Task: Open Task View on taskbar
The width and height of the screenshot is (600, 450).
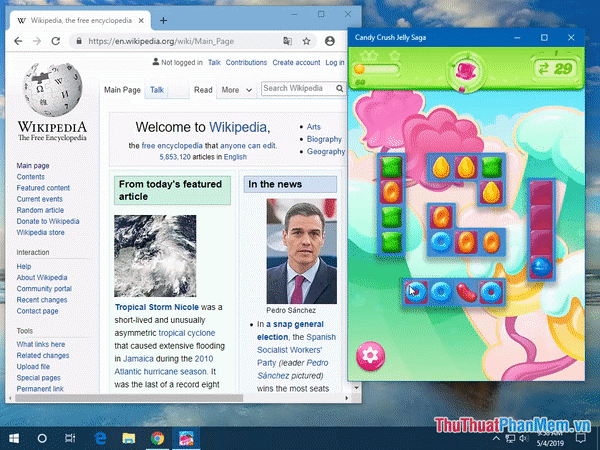Action: pyautogui.click(x=70, y=439)
